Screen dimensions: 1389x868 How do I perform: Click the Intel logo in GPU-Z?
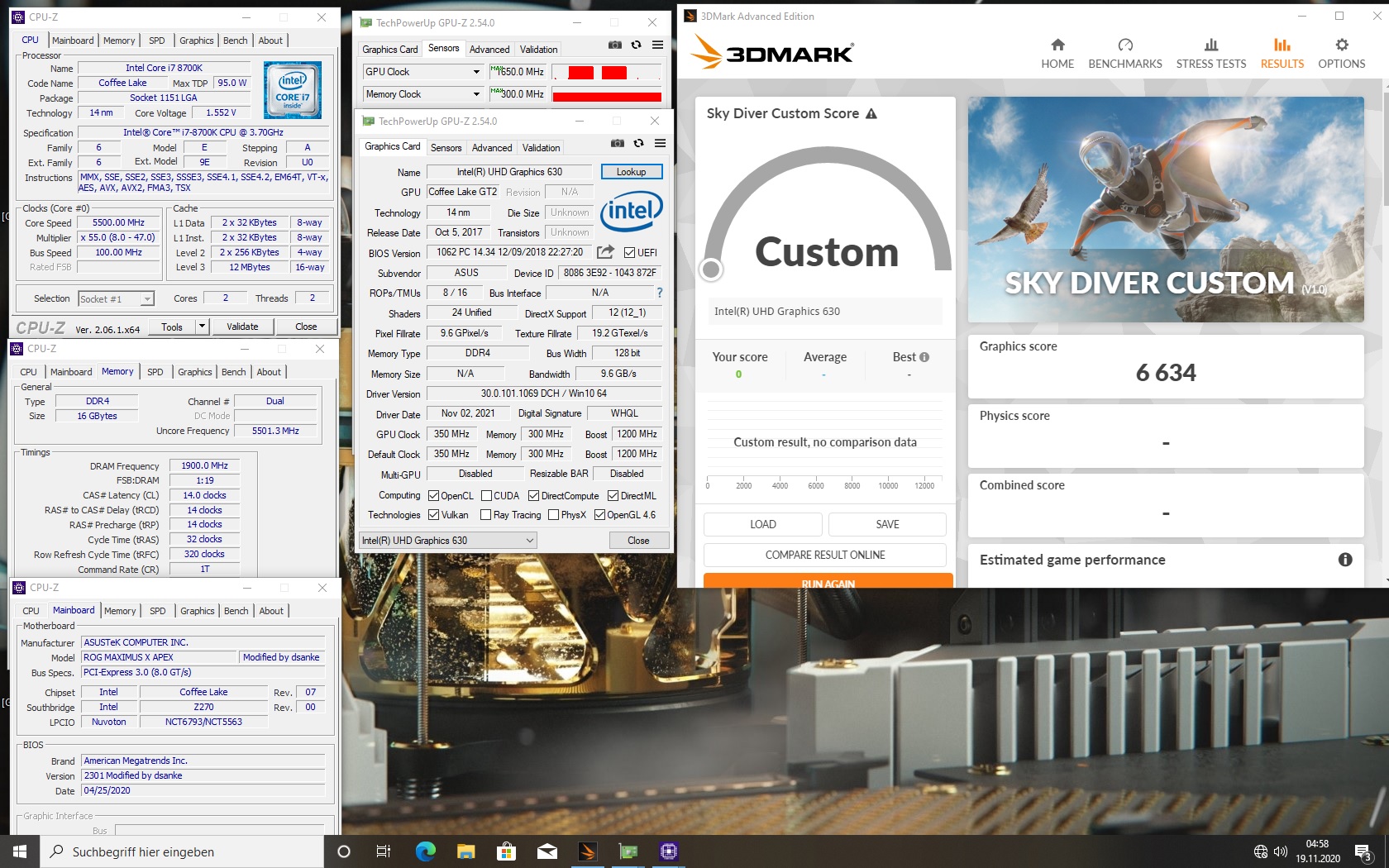pyautogui.click(x=631, y=212)
